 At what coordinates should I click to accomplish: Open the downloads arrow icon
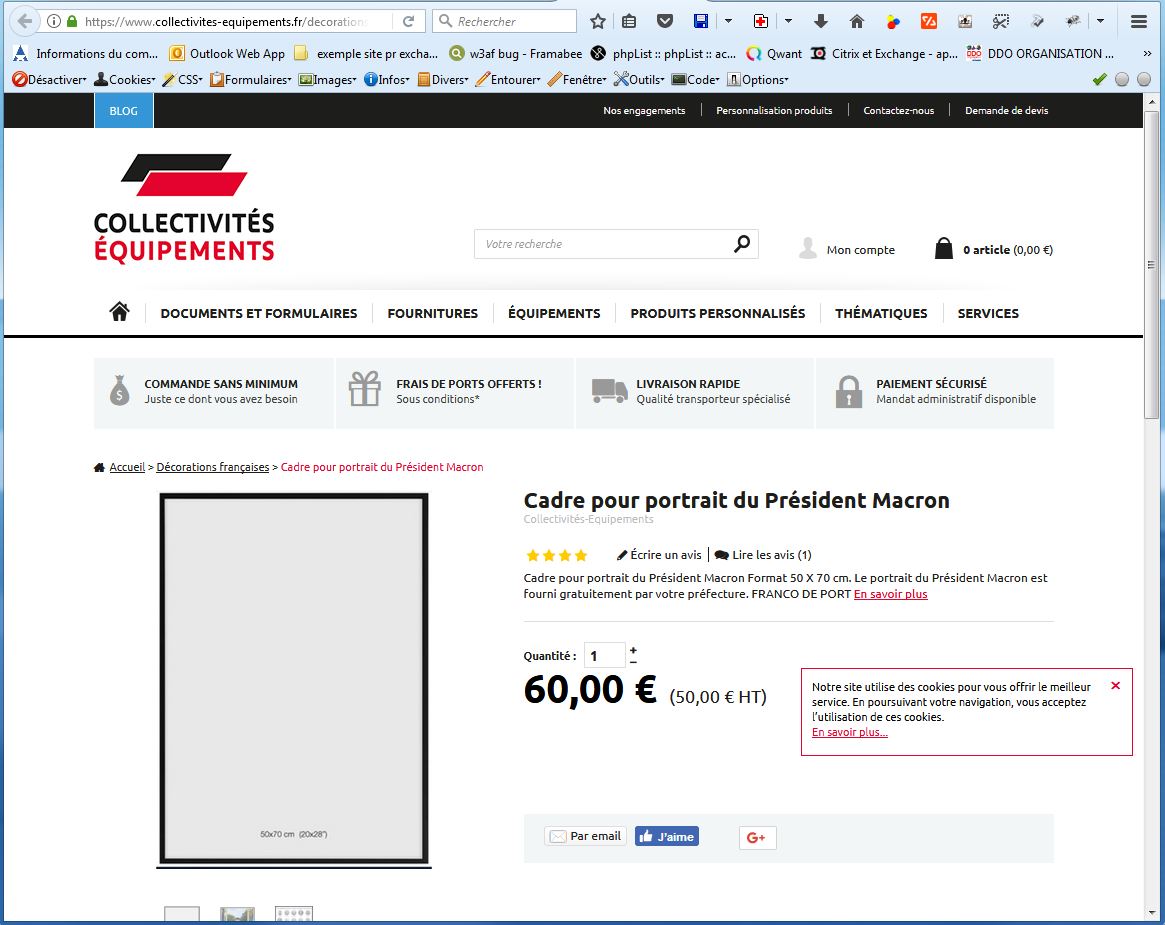click(821, 22)
